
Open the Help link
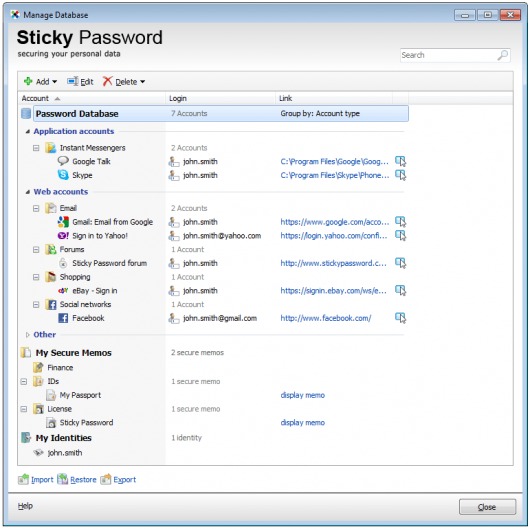25,506
